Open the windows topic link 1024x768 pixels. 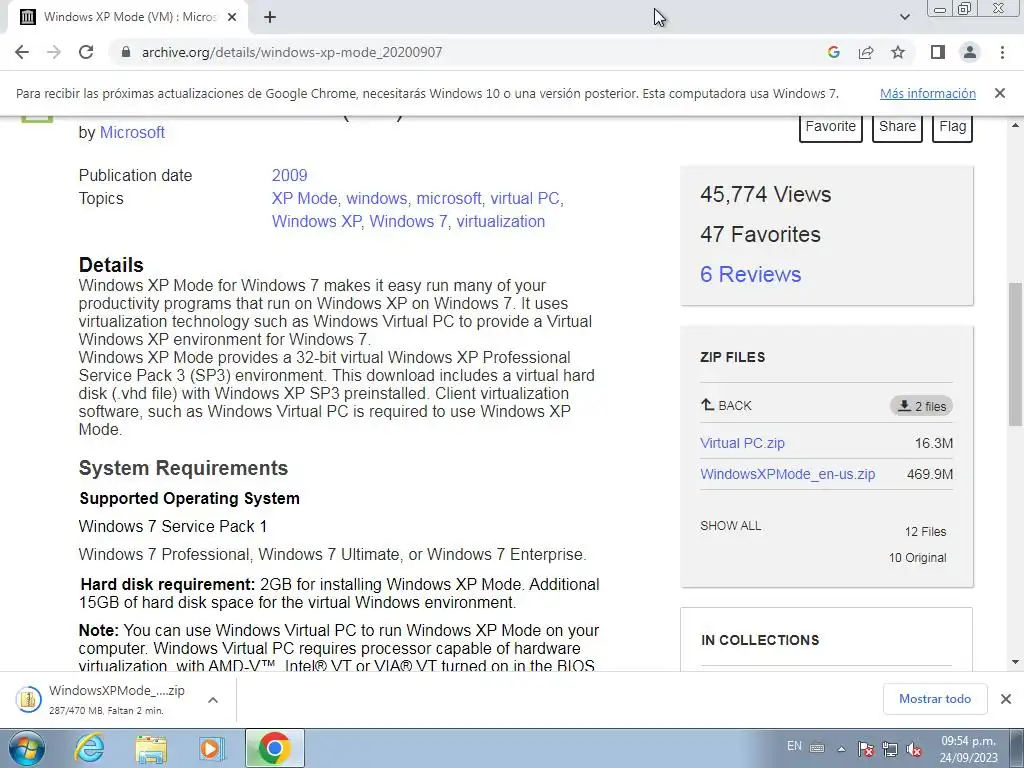tap(376, 199)
